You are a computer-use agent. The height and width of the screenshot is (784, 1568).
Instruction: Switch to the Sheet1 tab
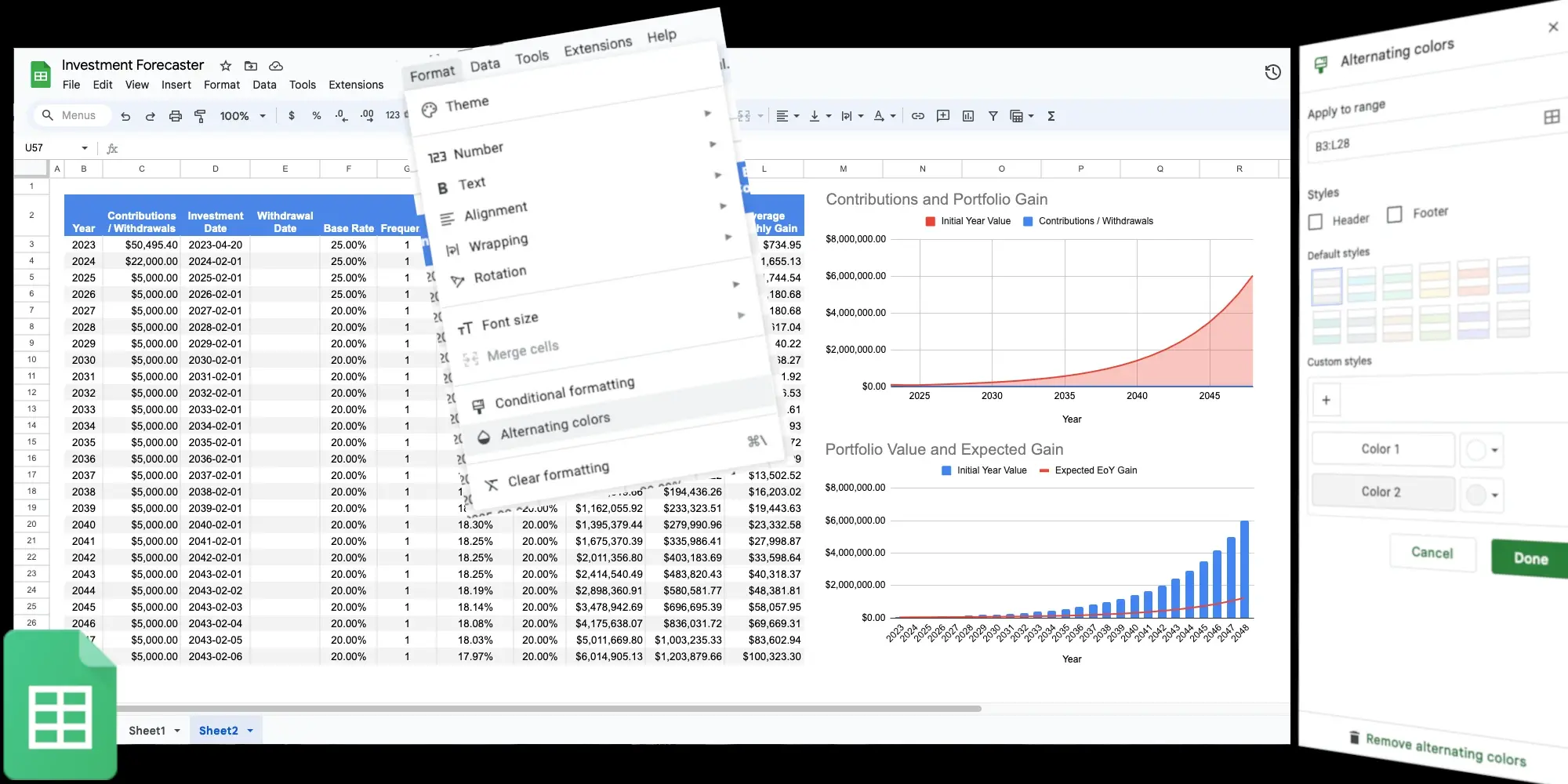146,730
